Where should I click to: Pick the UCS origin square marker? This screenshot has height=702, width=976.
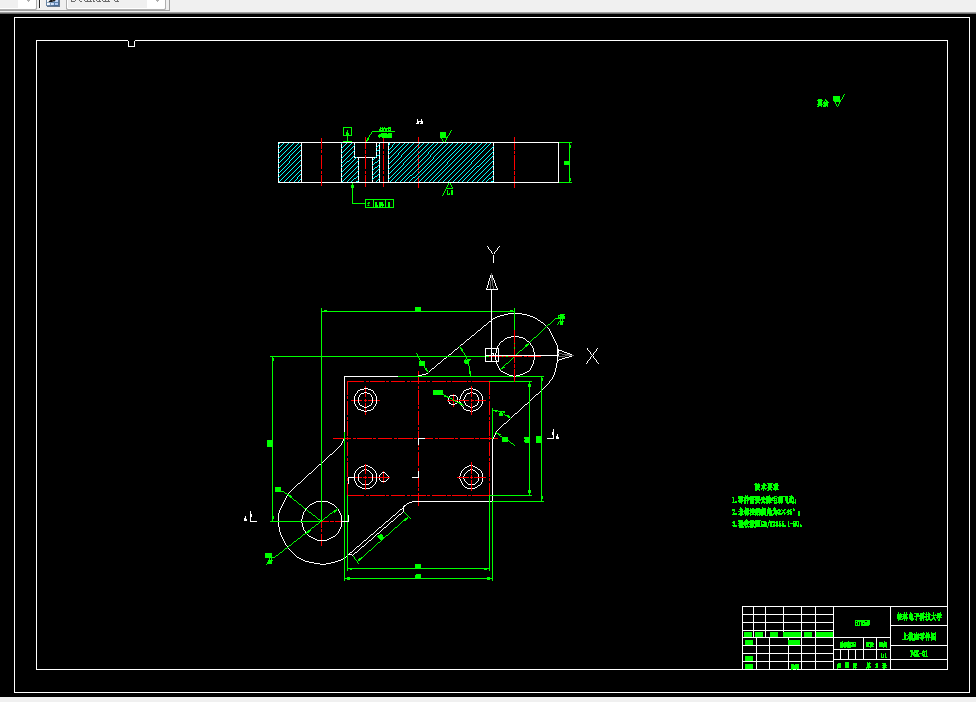[492, 355]
